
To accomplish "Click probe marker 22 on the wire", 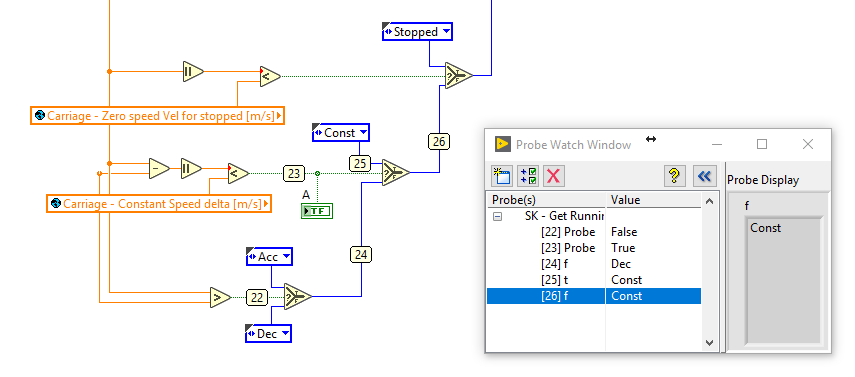I will click(257, 297).
